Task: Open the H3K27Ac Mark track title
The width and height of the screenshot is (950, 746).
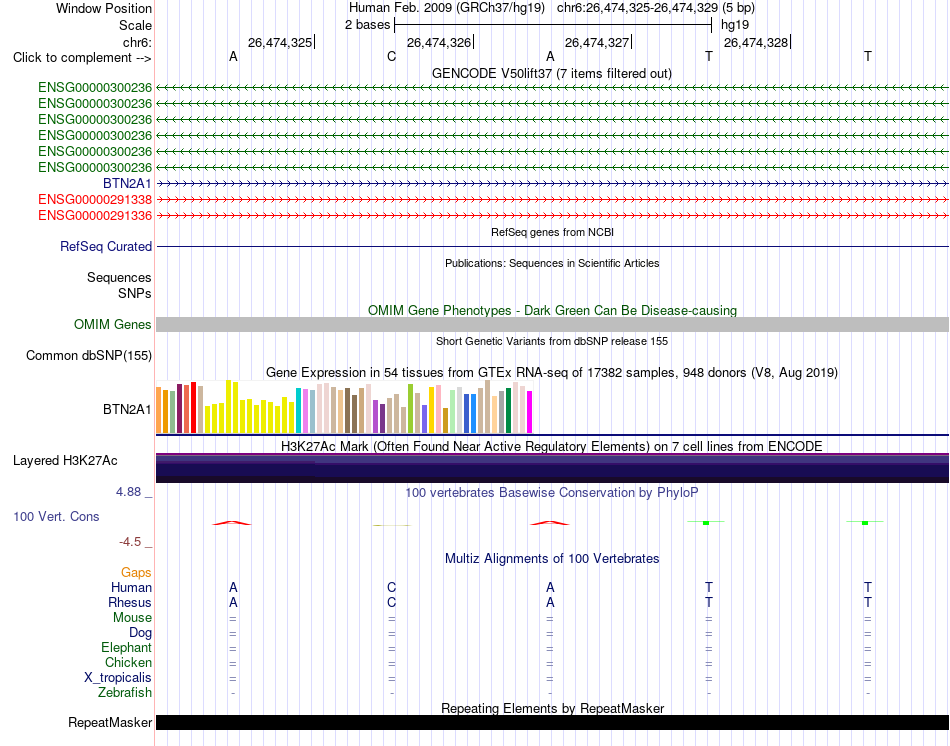Action: click(x=552, y=447)
